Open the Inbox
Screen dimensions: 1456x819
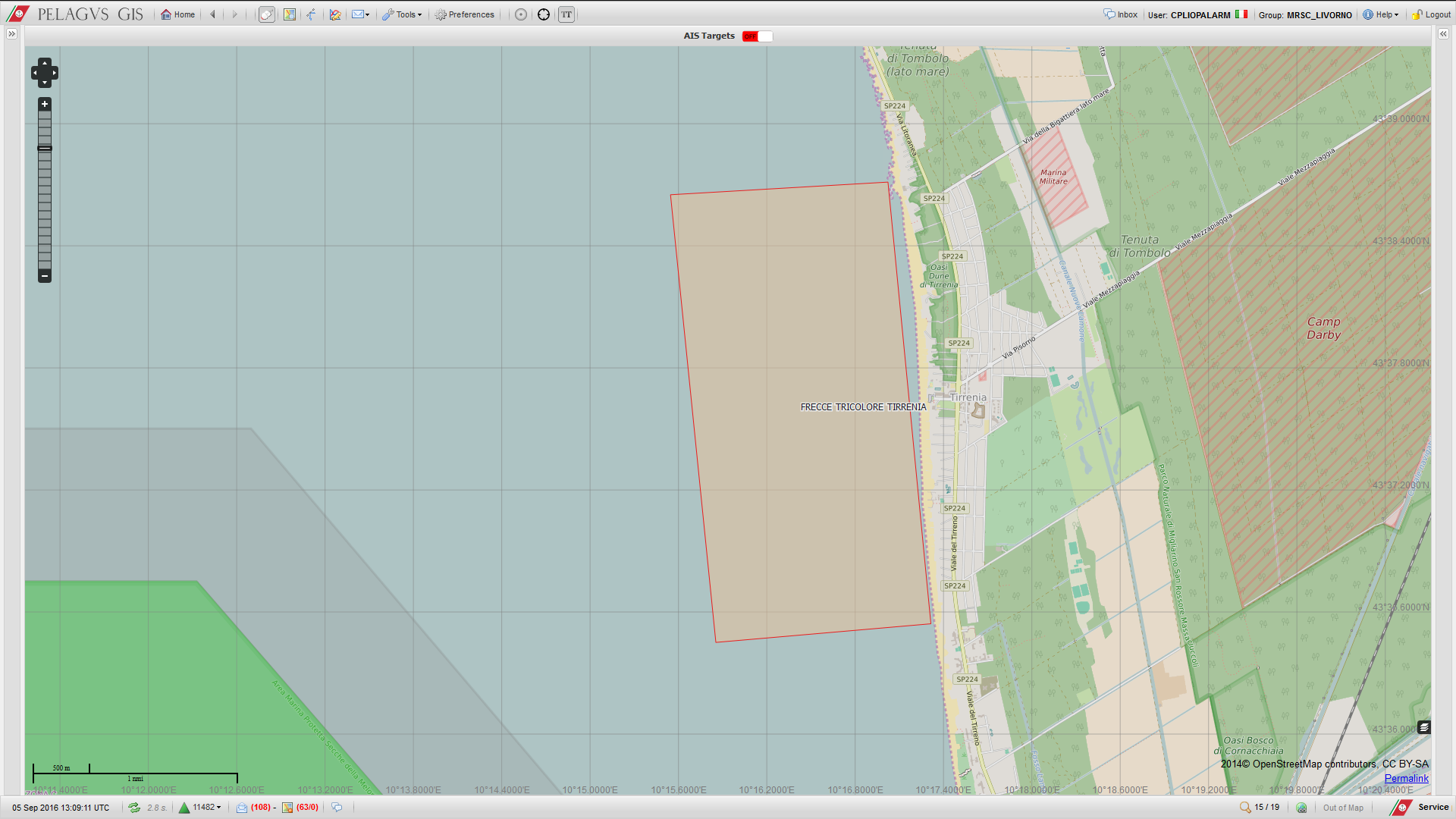point(1121,14)
